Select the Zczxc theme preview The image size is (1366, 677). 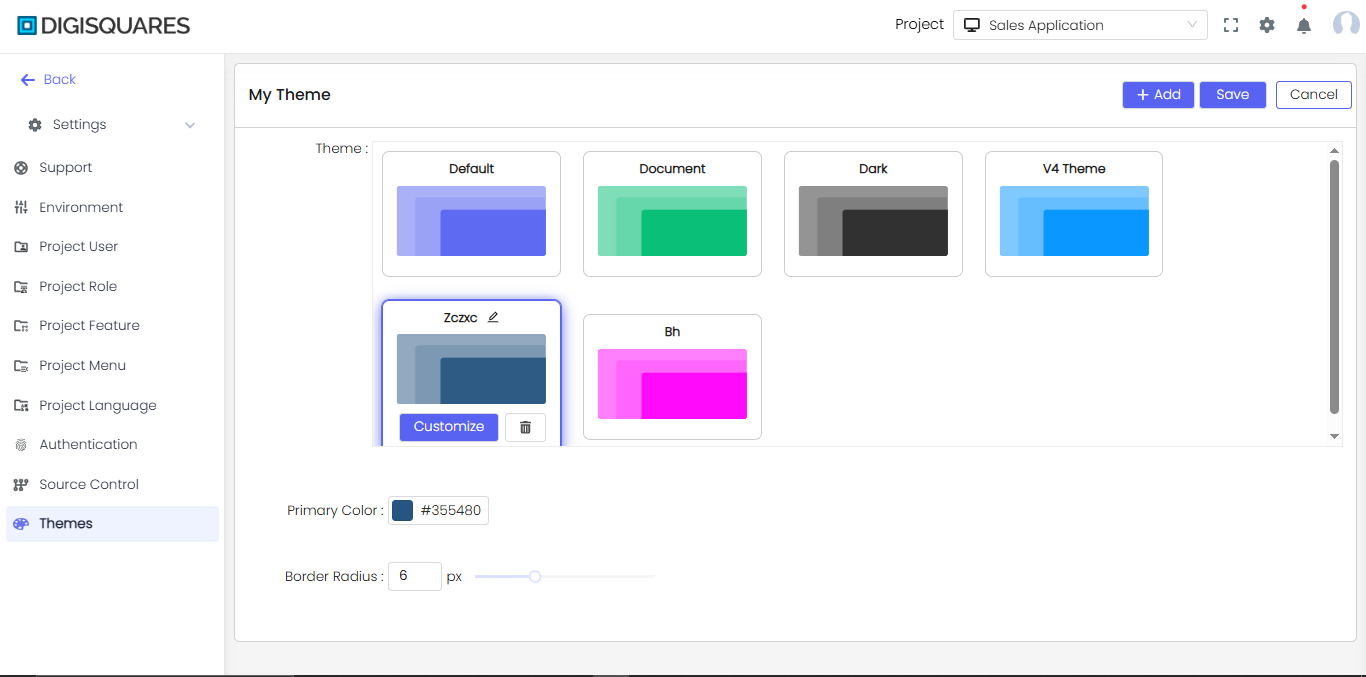click(471, 369)
